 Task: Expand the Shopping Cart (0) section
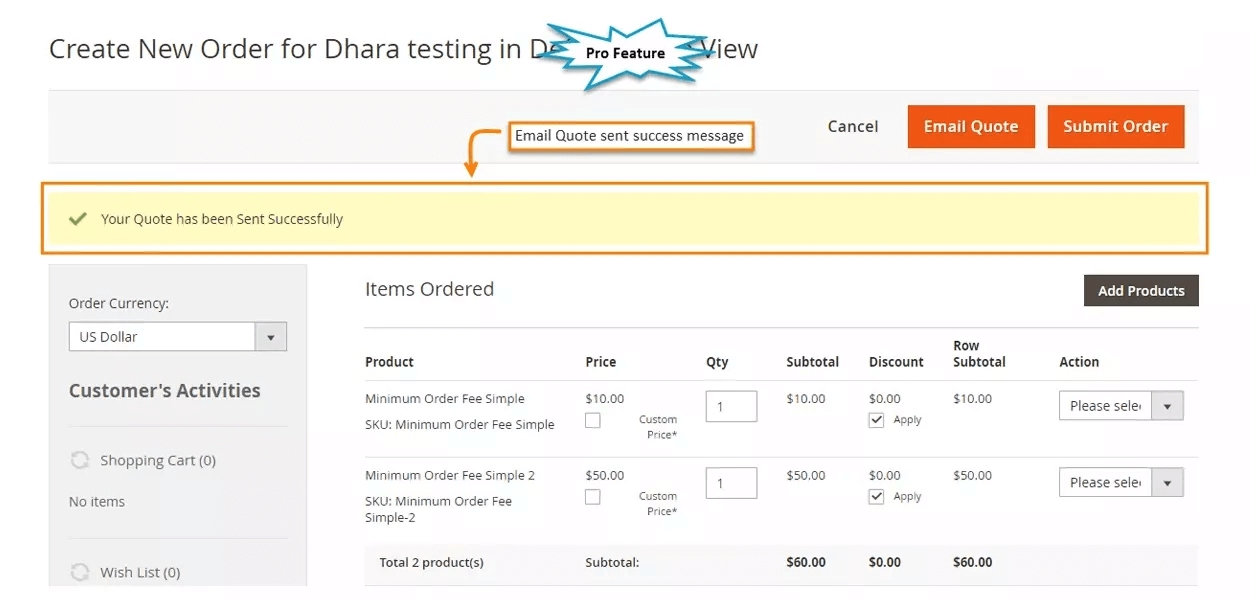click(157, 460)
